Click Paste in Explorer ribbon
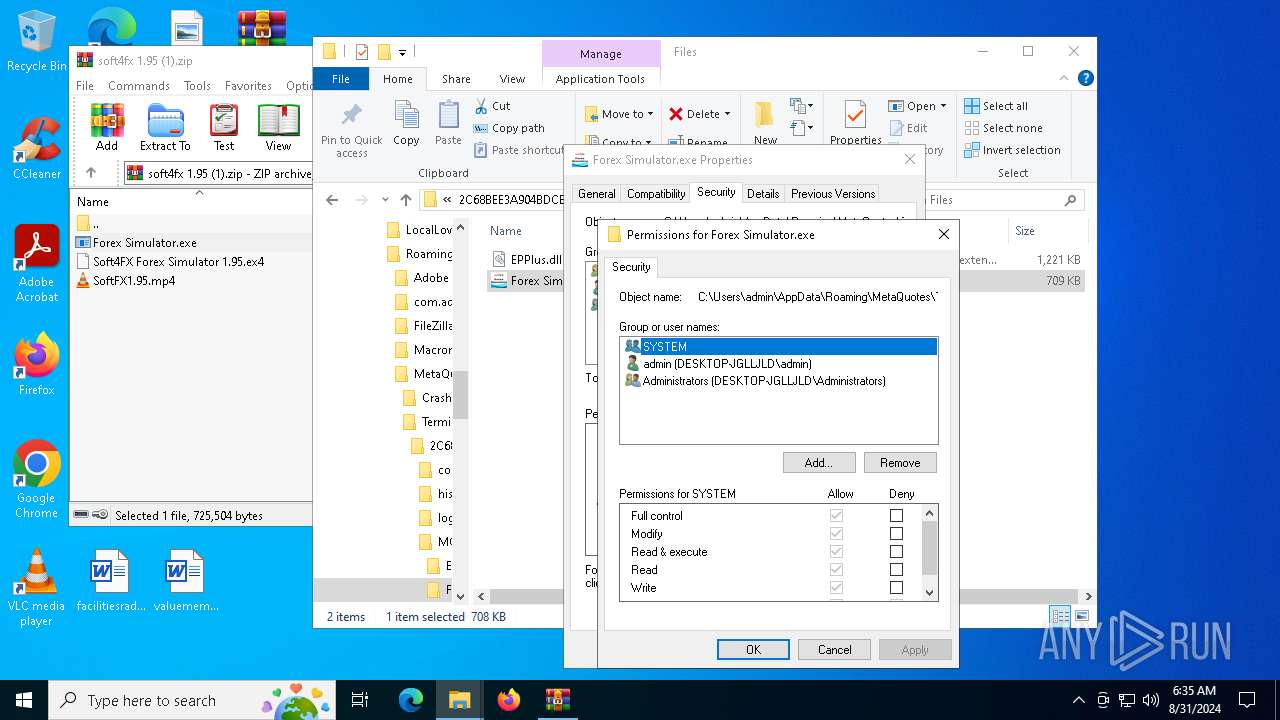The height and width of the screenshot is (720, 1280). pyautogui.click(x=448, y=124)
